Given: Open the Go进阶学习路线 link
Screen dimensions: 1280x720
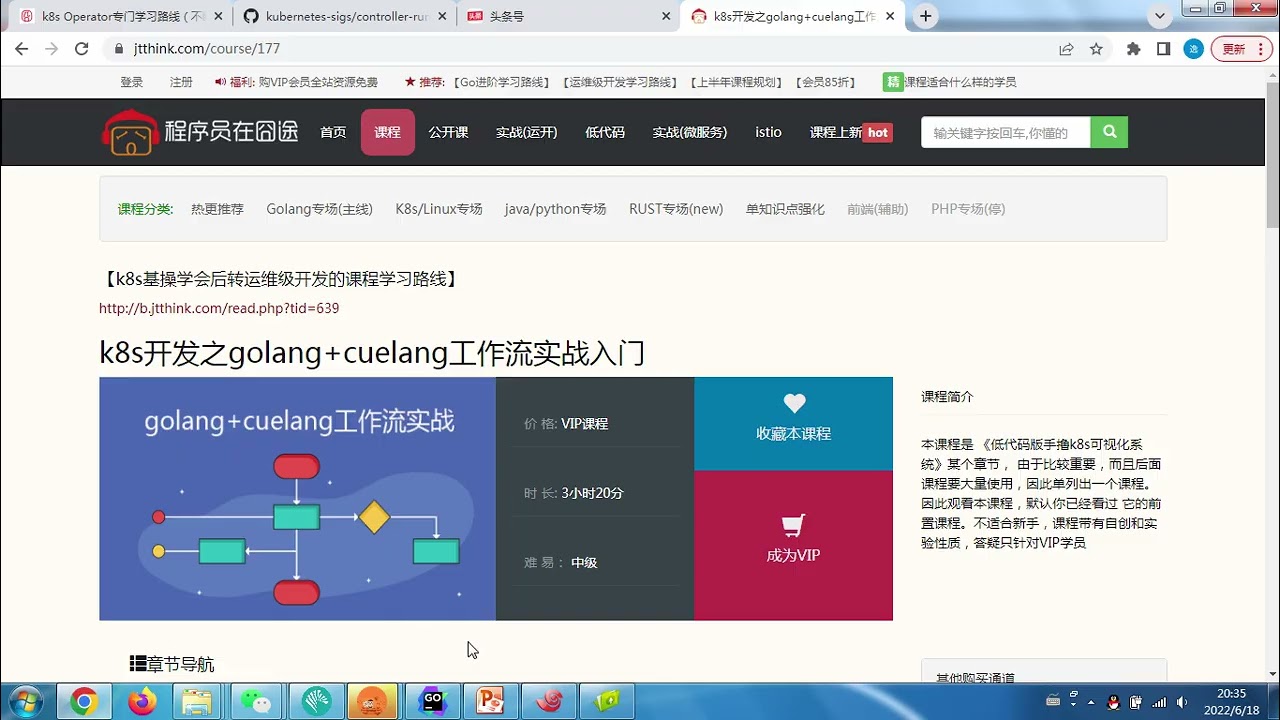Looking at the screenshot, I should coord(501,82).
